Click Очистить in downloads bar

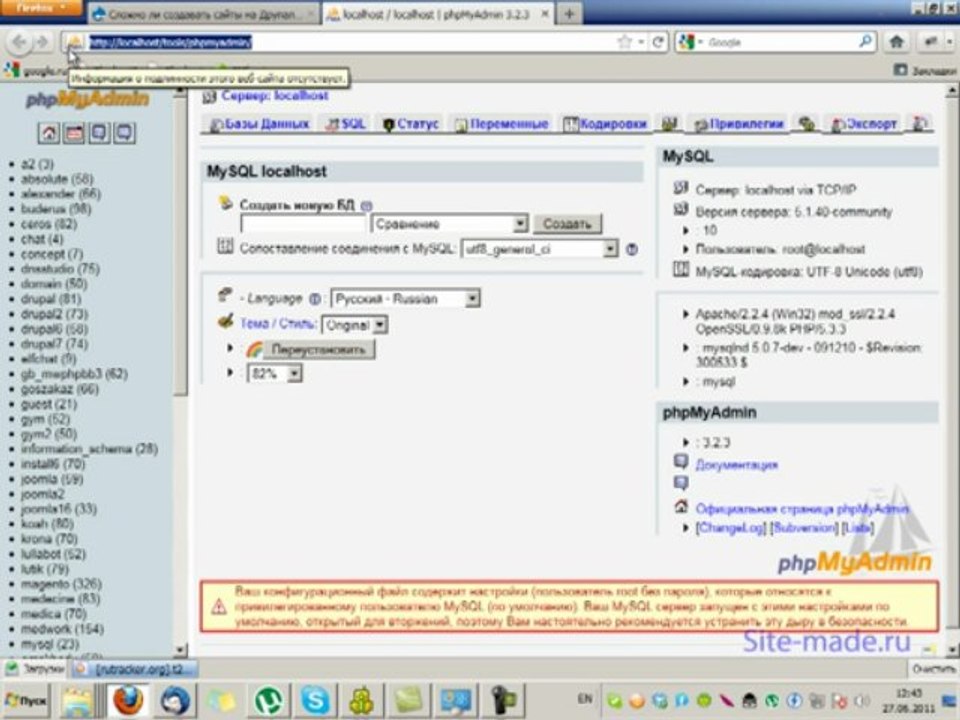click(x=932, y=669)
